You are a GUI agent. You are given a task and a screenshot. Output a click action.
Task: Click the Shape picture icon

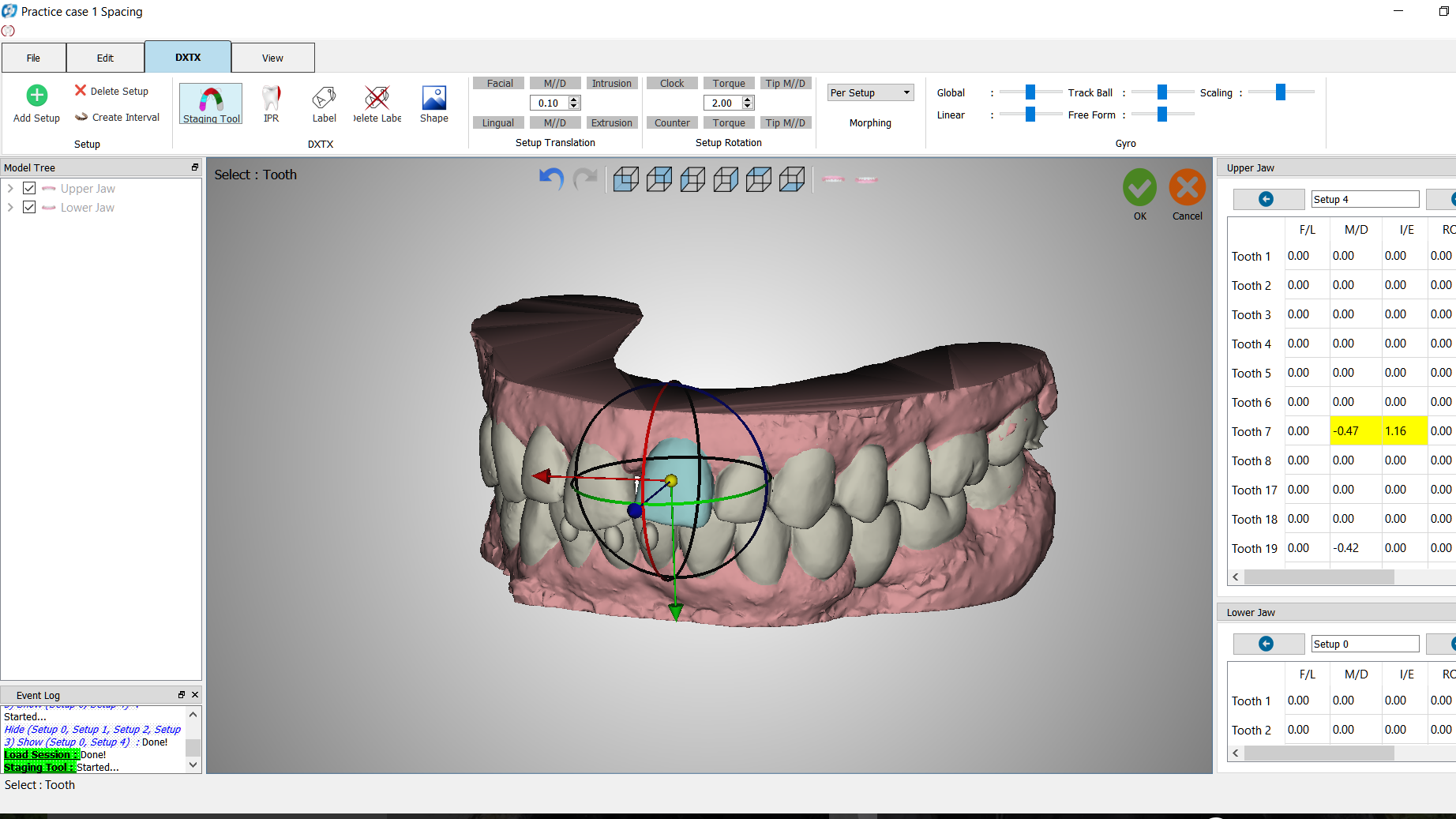433,100
